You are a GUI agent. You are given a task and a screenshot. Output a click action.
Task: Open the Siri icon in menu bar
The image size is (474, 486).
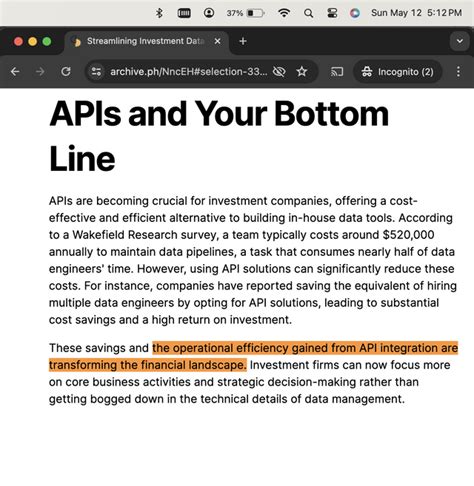[355, 13]
